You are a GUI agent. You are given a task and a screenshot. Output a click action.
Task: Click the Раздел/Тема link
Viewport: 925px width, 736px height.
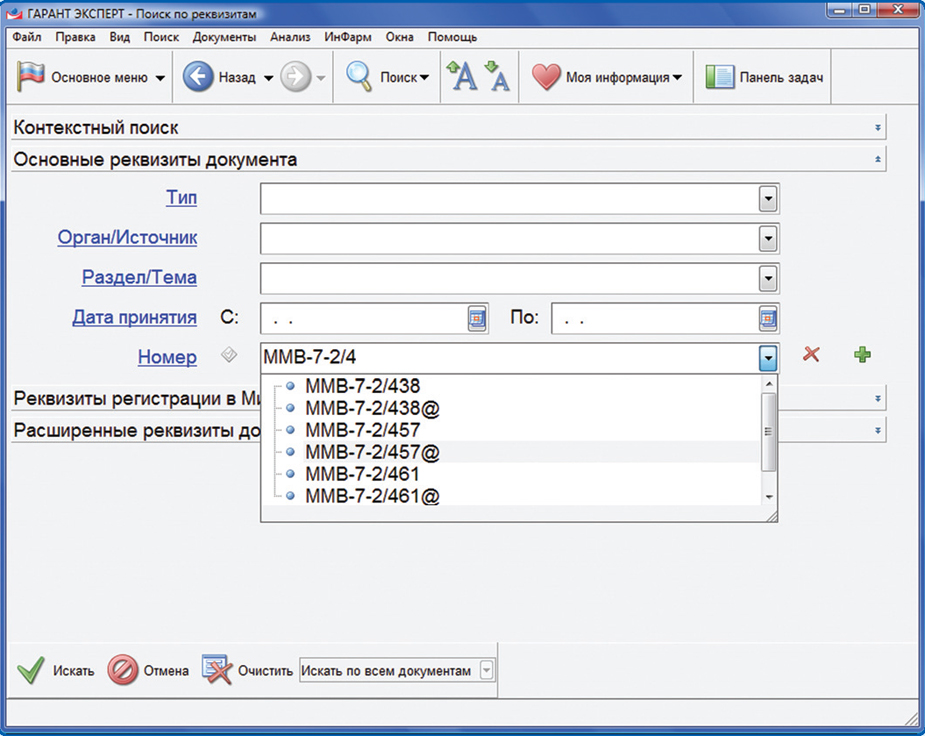[x=139, y=277]
